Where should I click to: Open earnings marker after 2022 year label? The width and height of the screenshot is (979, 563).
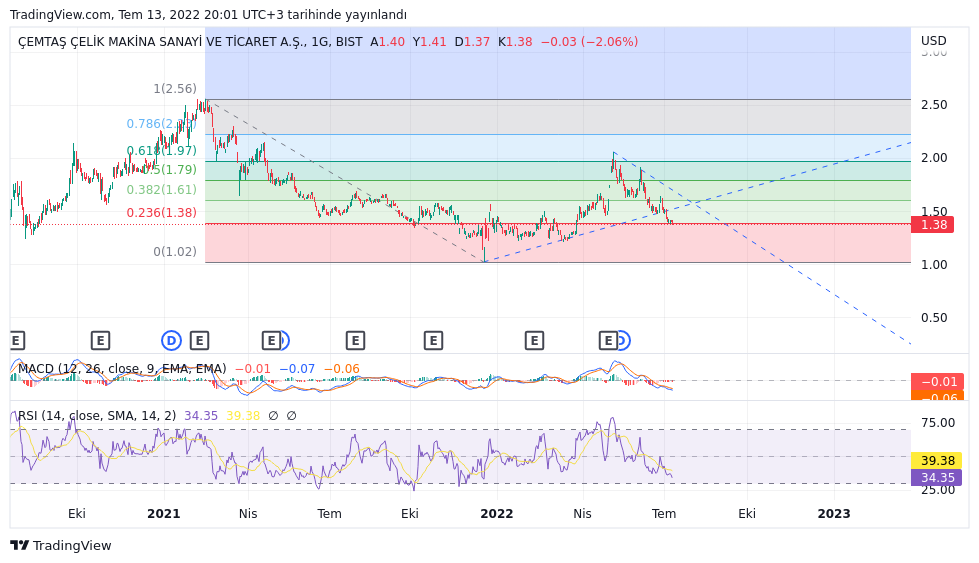click(534, 341)
